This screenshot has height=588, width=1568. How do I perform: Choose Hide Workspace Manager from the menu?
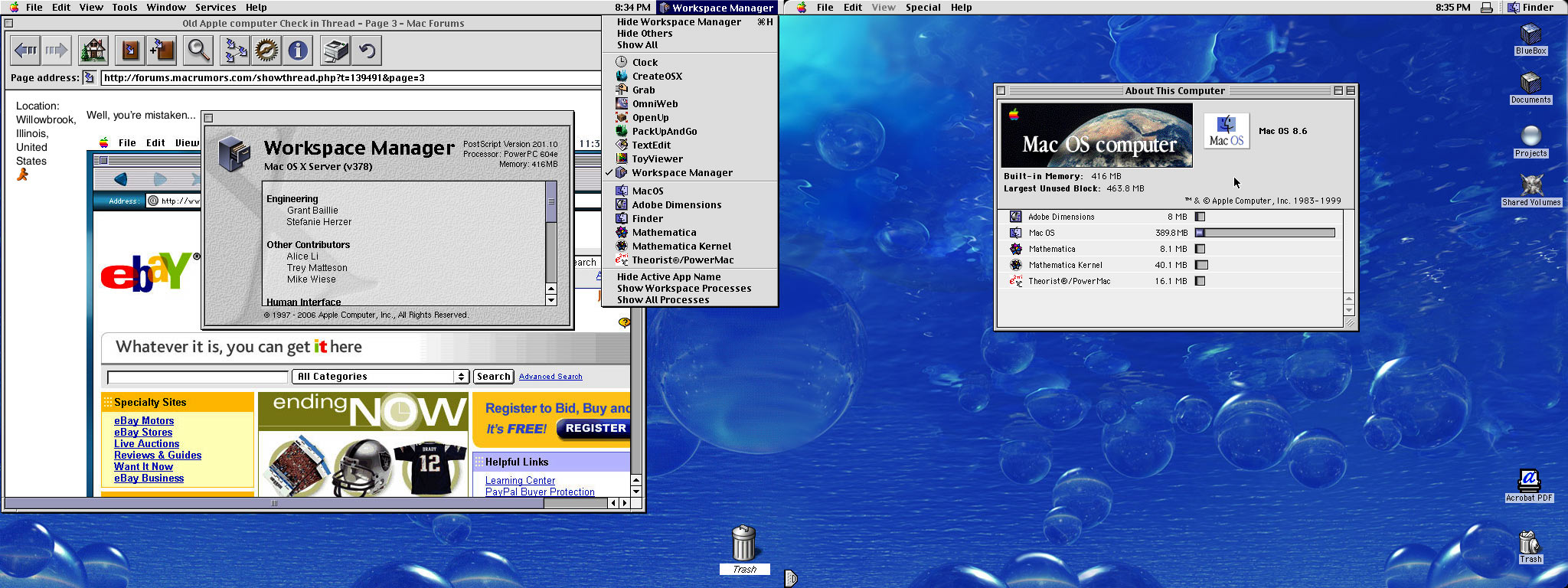[x=690, y=22]
